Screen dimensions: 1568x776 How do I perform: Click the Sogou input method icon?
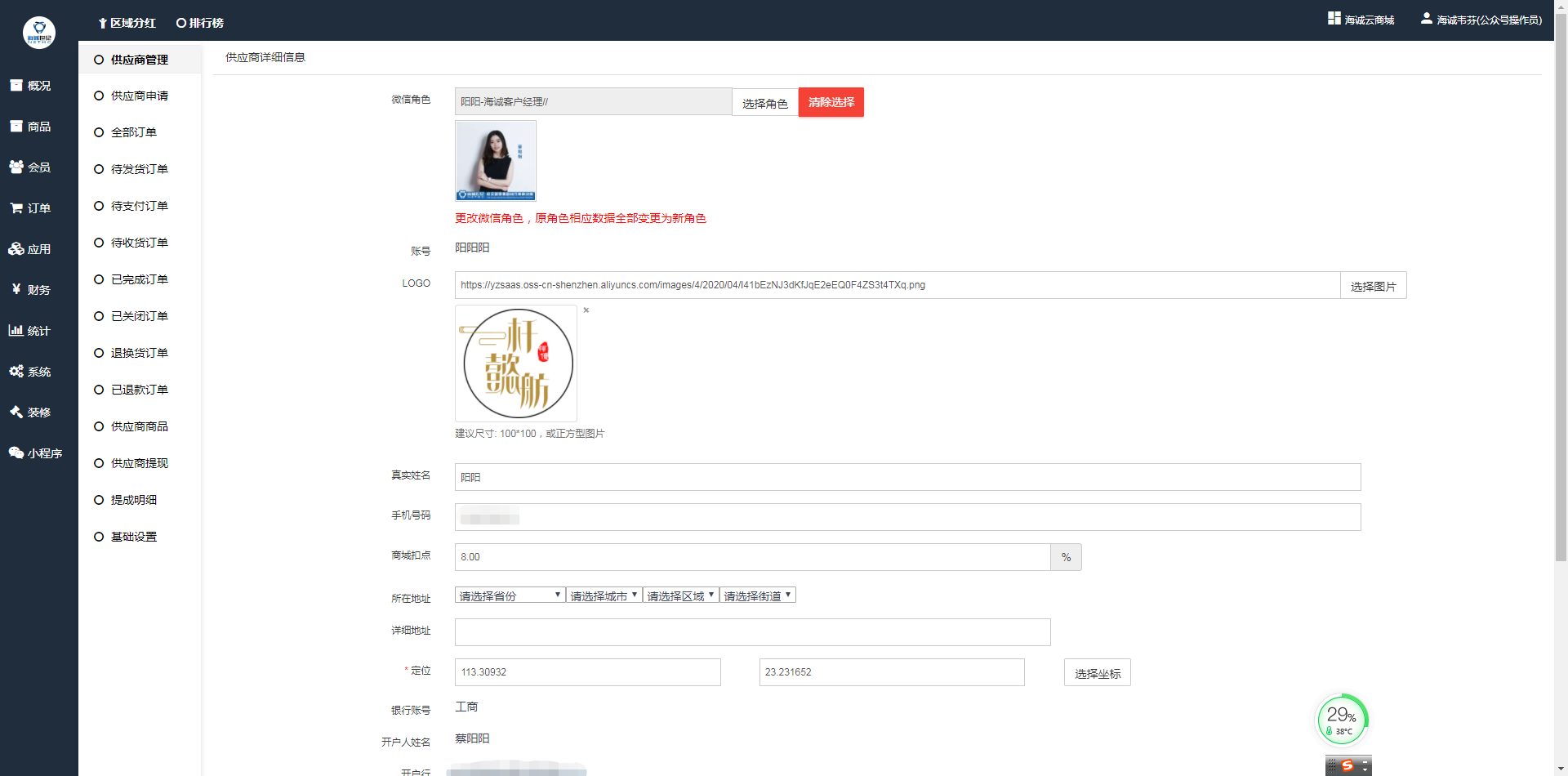[1347, 765]
